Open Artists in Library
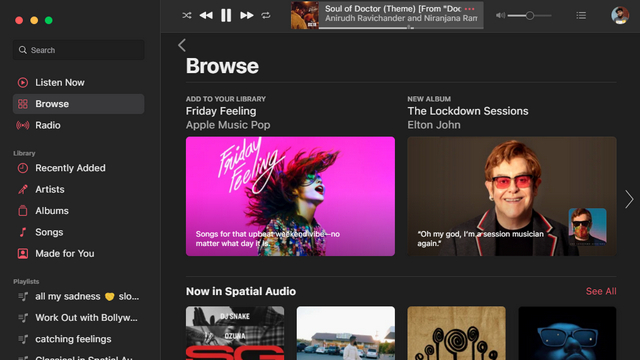The width and height of the screenshot is (640, 360). click(78, 189)
